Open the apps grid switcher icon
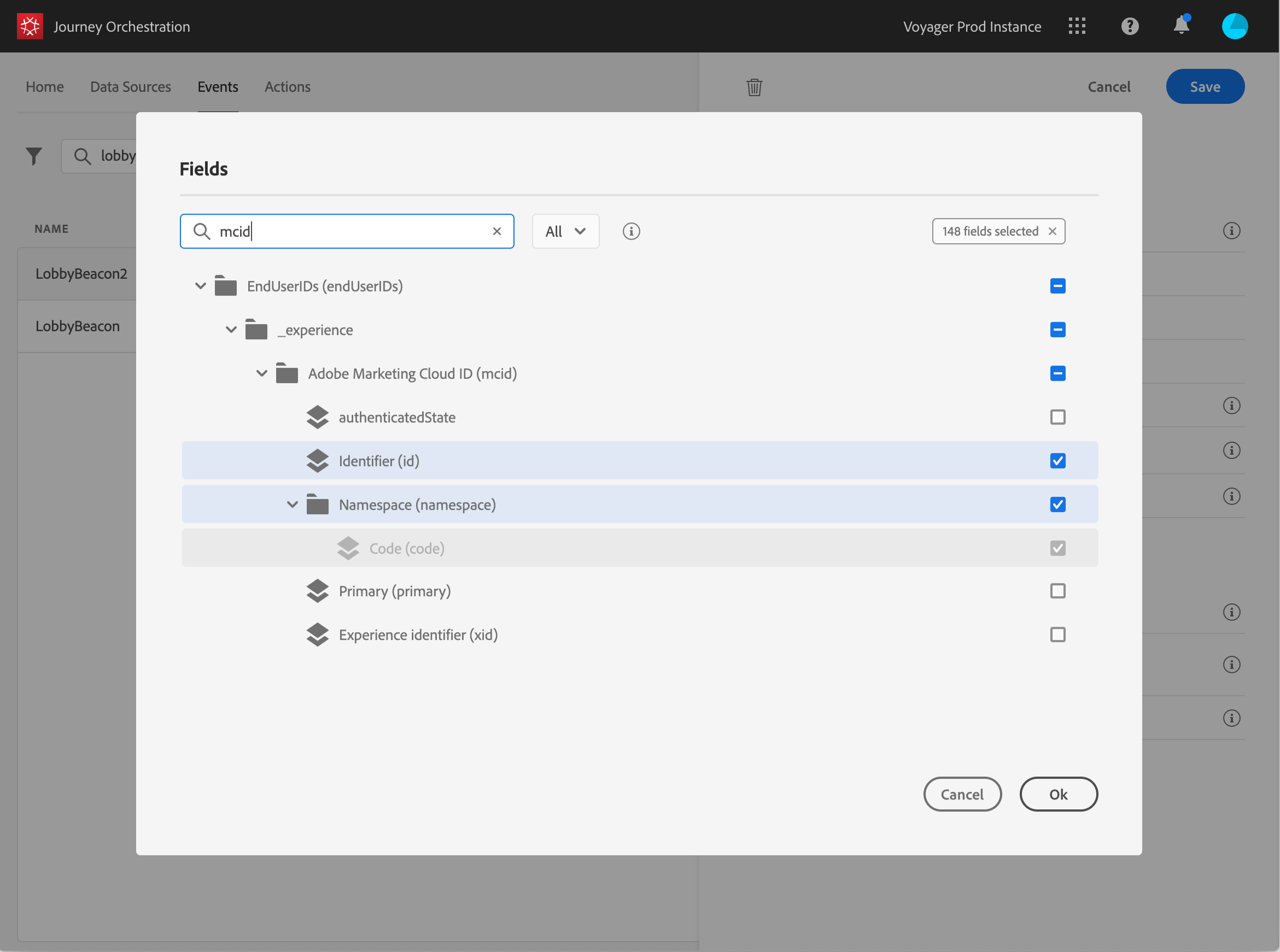 pos(1077,27)
